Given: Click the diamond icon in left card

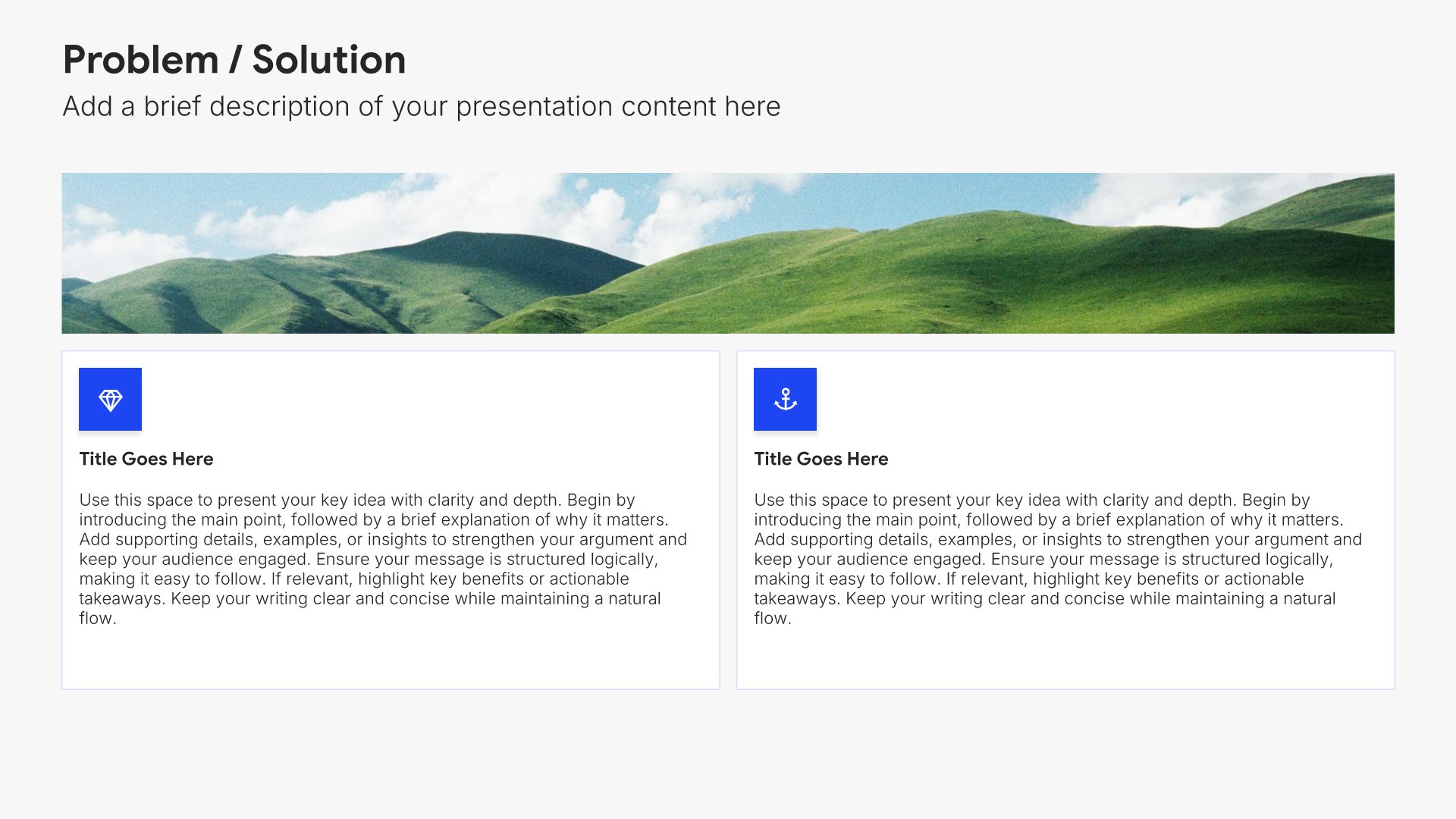Looking at the screenshot, I should point(110,400).
